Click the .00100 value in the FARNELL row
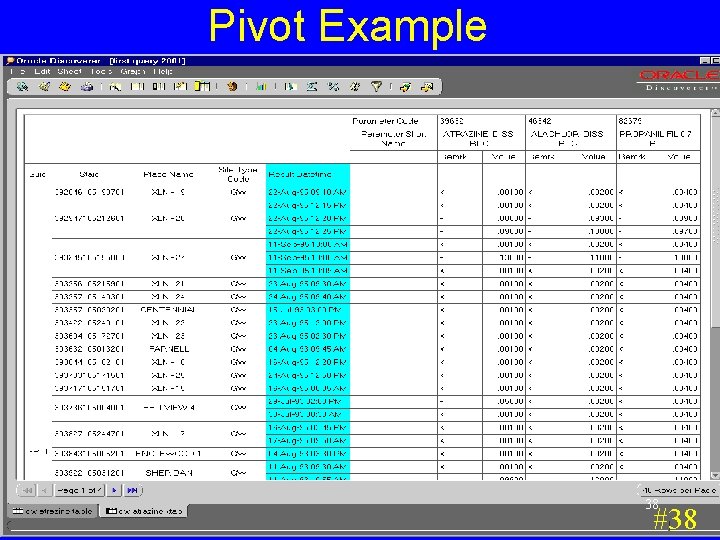 click(510, 349)
